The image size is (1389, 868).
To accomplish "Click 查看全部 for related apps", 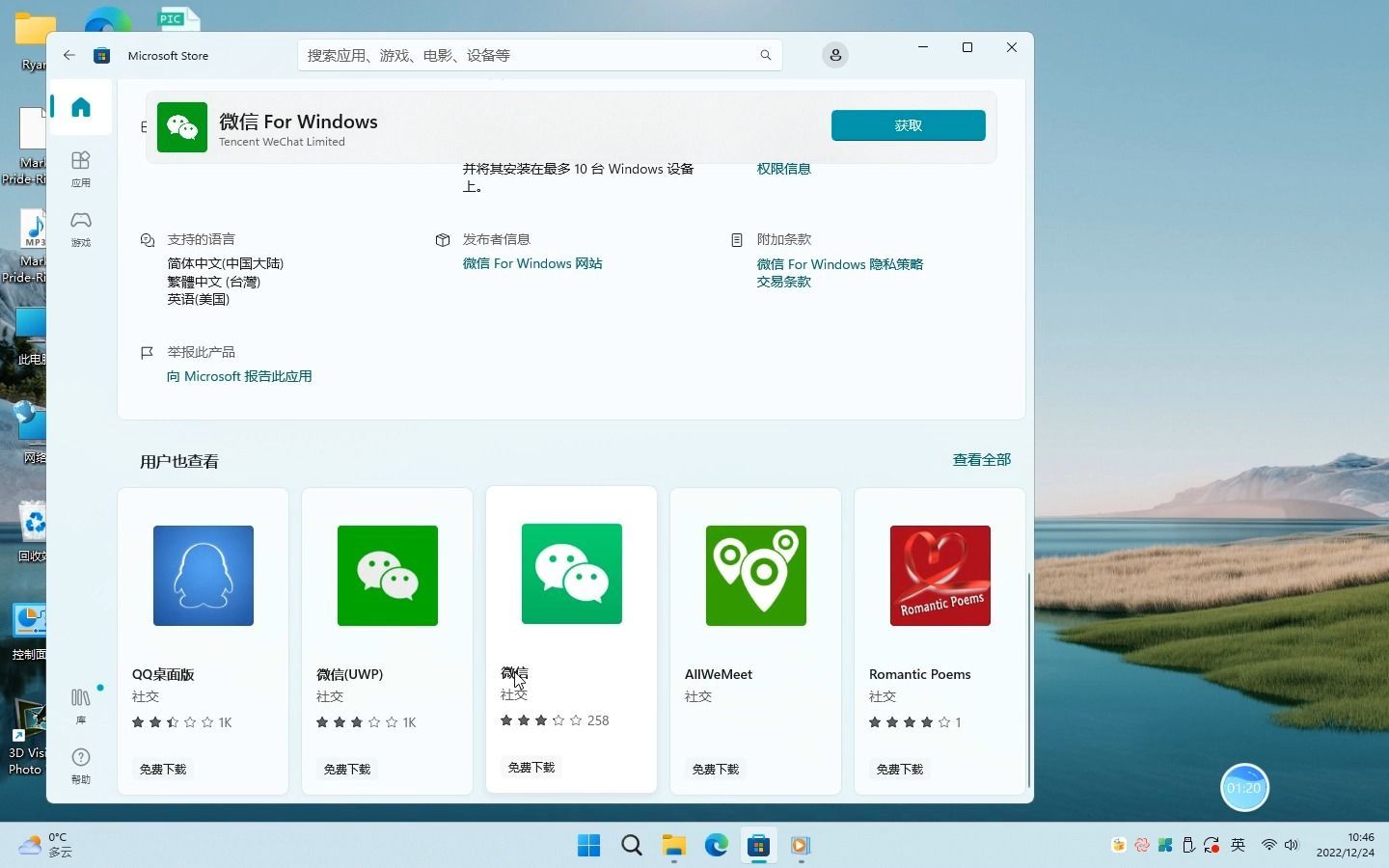I will [981, 460].
